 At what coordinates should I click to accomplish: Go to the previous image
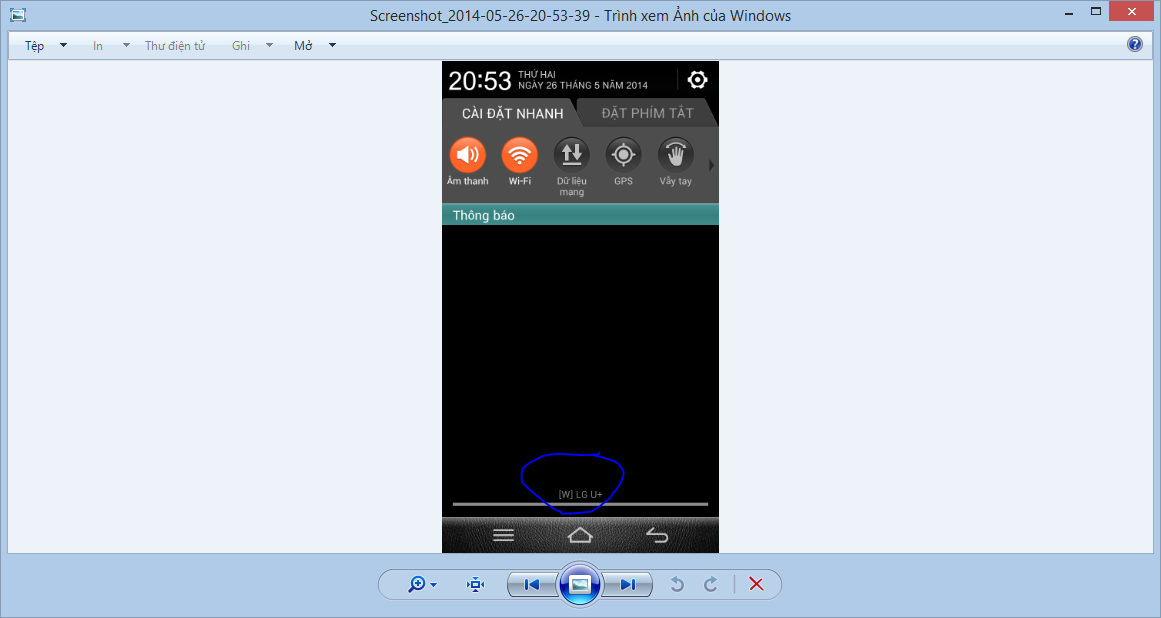532,585
